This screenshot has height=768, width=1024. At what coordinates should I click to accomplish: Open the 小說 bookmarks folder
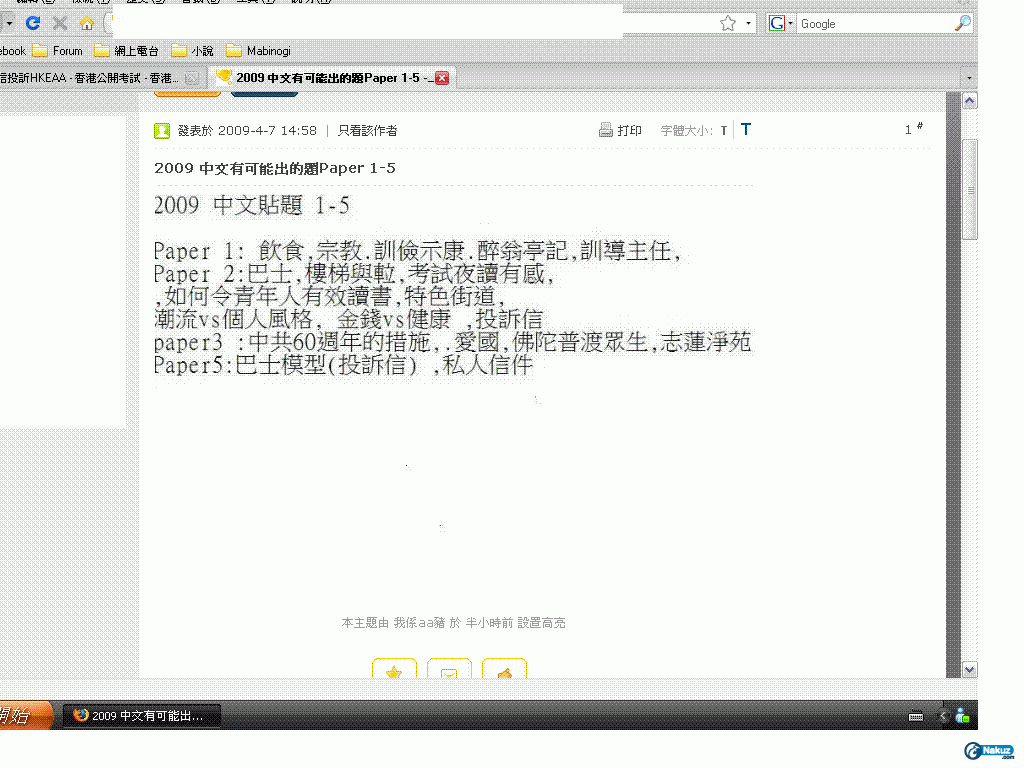click(x=193, y=51)
